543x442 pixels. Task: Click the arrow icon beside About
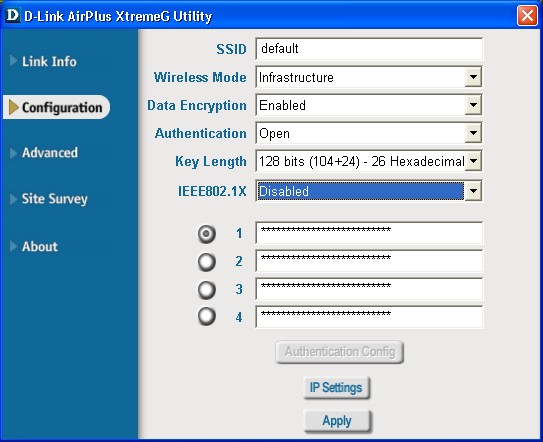pos(14,246)
